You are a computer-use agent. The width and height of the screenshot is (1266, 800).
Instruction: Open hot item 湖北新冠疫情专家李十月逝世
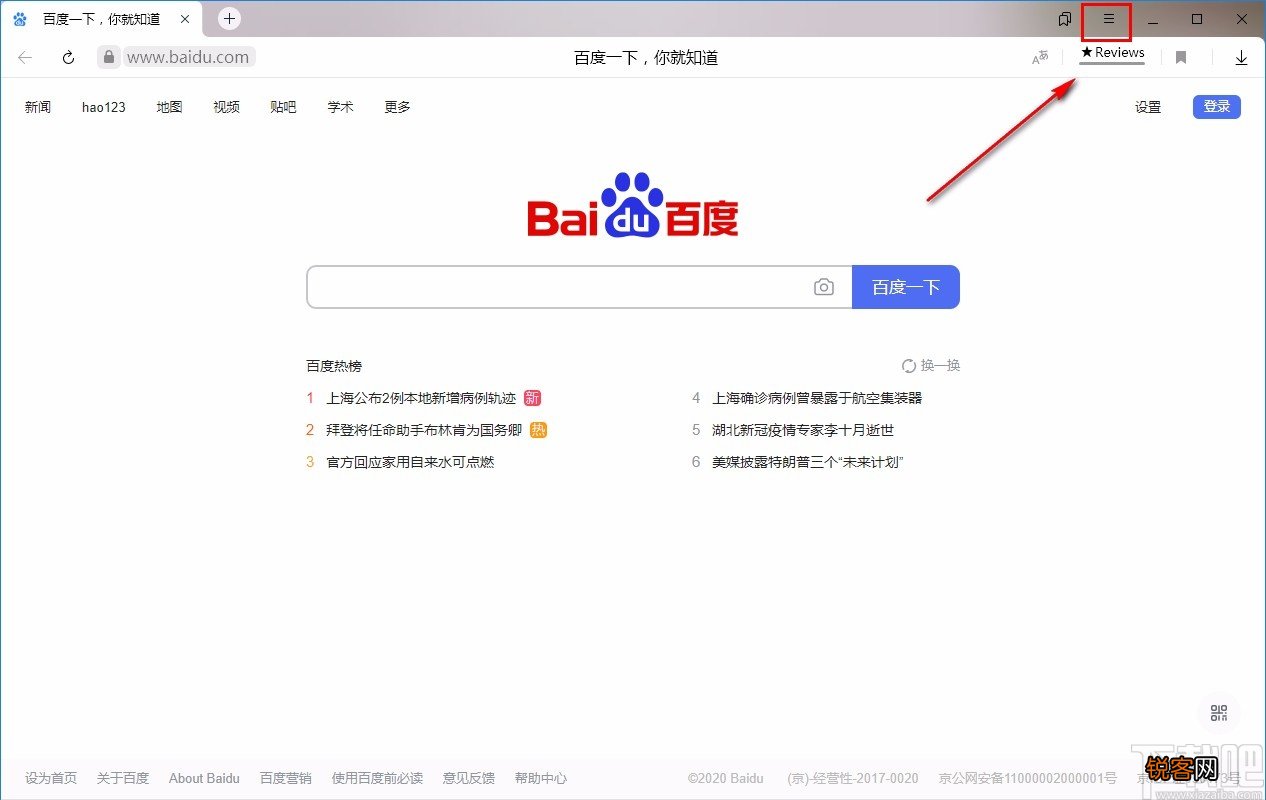click(x=803, y=430)
